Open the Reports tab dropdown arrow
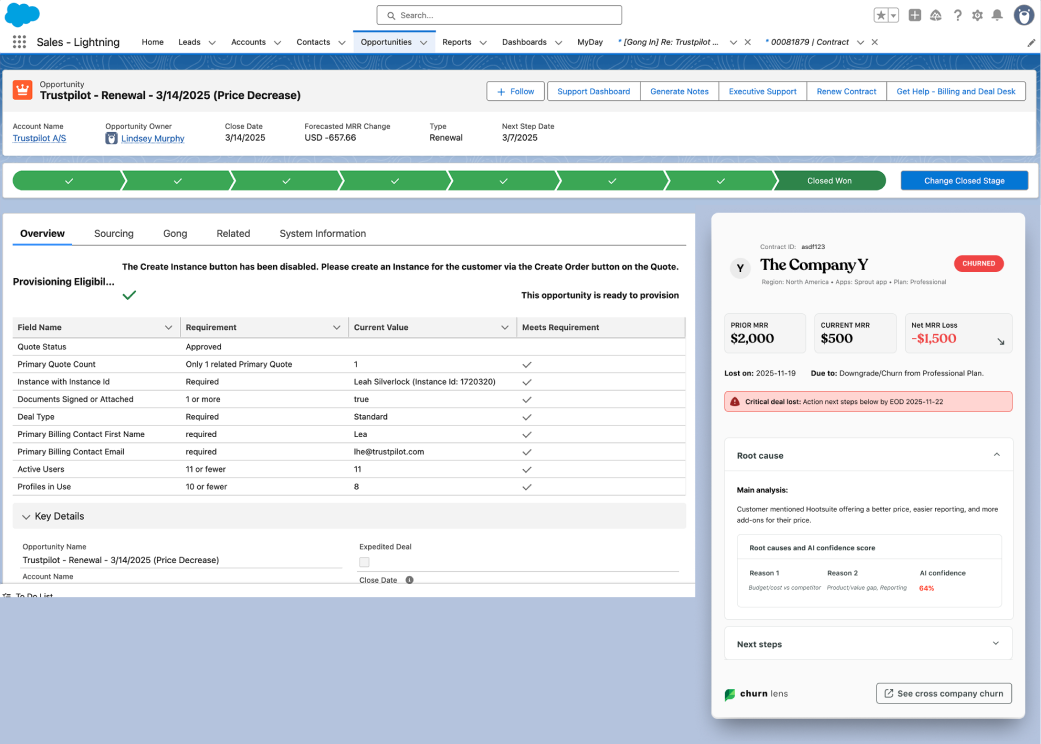 coord(483,42)
